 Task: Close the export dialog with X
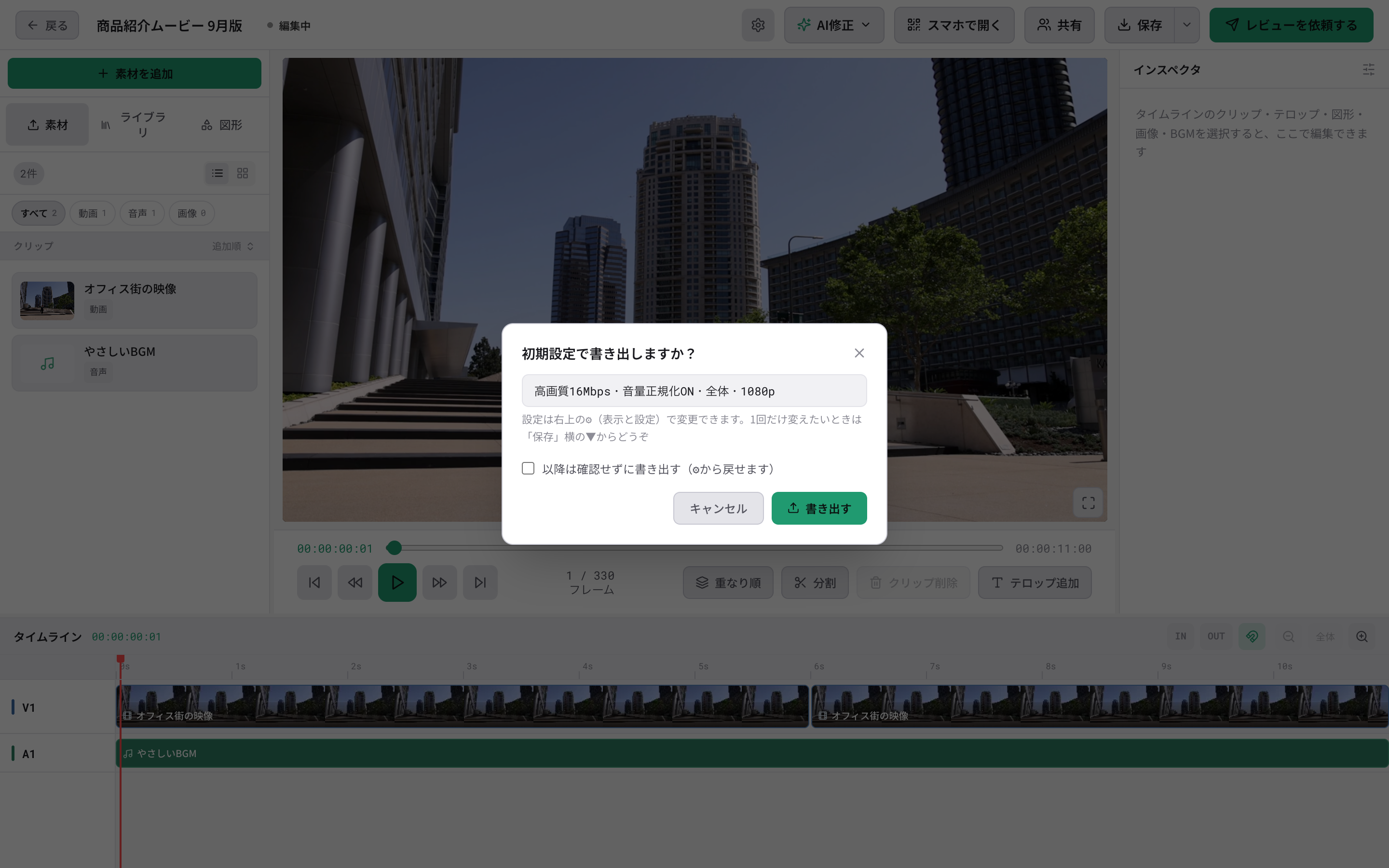pos(858,353)
